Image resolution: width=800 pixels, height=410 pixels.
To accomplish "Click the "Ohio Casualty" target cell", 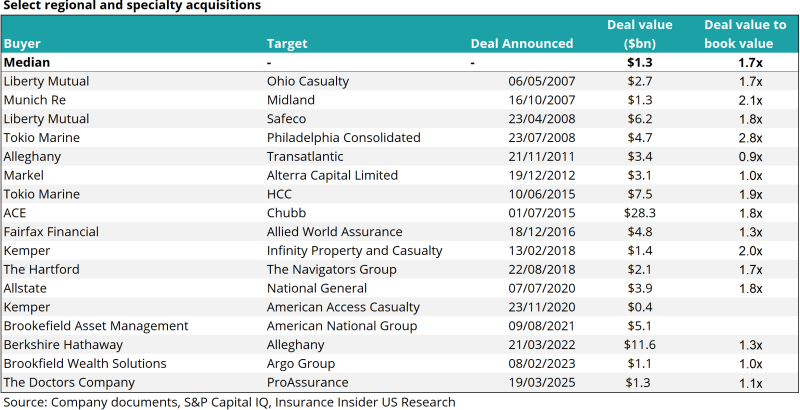I will pyautogui.click(x=308, y=81).
